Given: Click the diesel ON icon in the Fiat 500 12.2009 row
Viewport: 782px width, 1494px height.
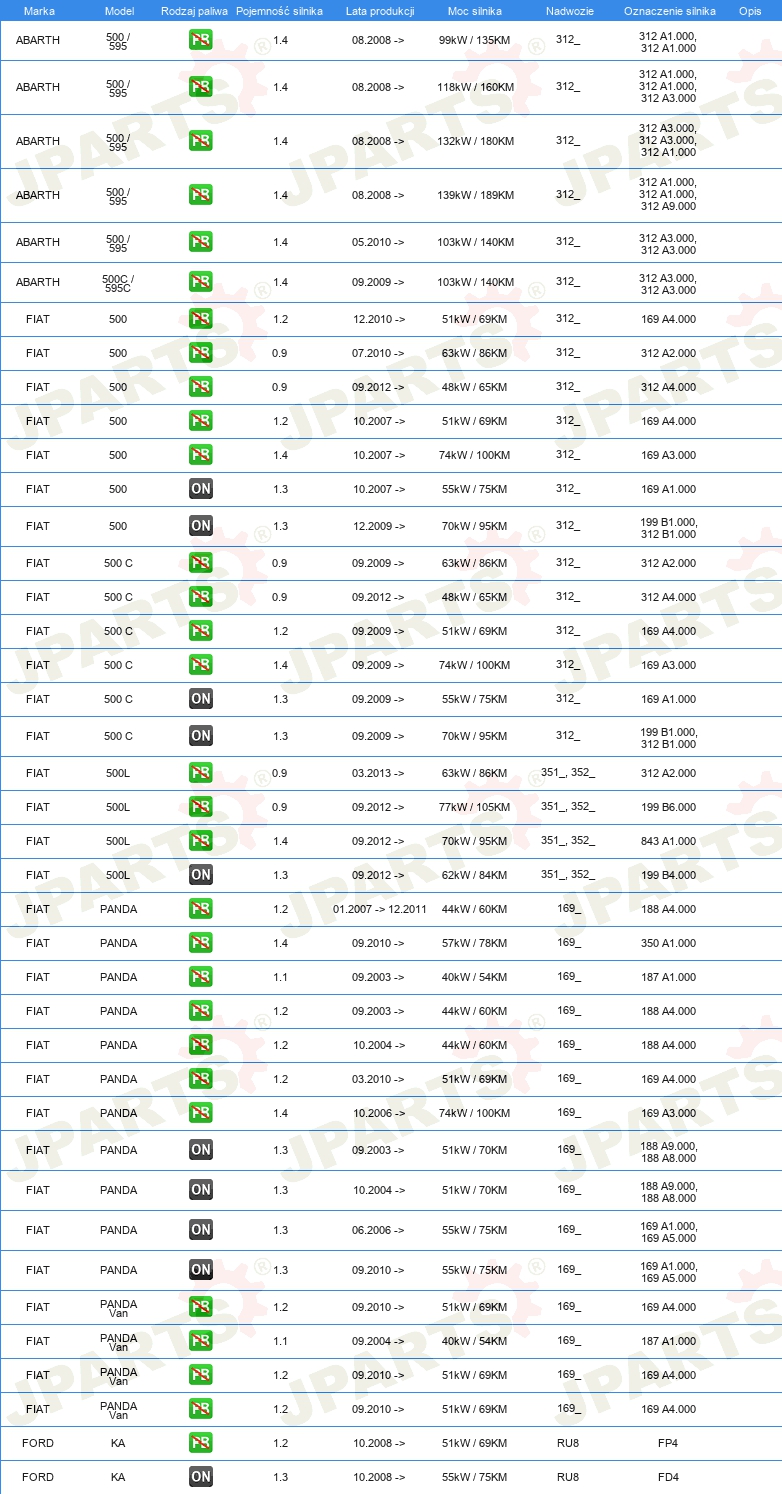Looking at the screenshot, I should coord(201,526).
